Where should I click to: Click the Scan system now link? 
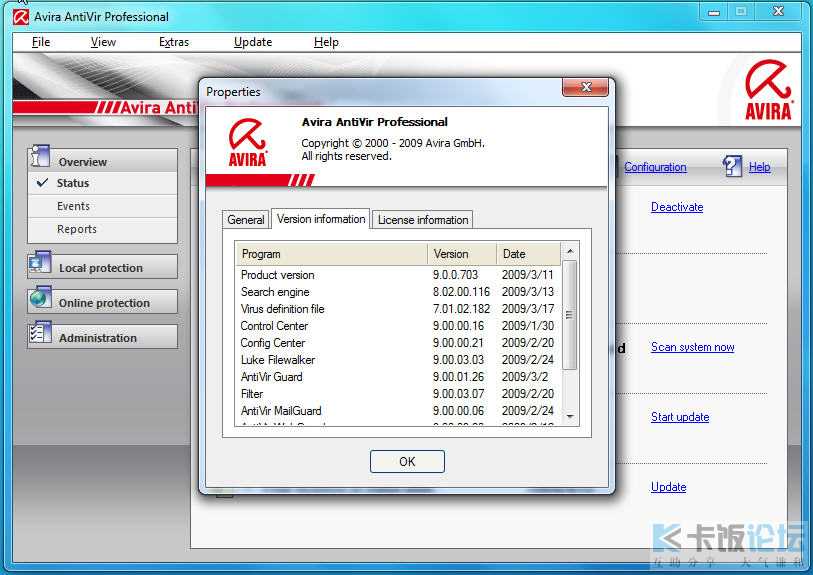click(693, 347)
